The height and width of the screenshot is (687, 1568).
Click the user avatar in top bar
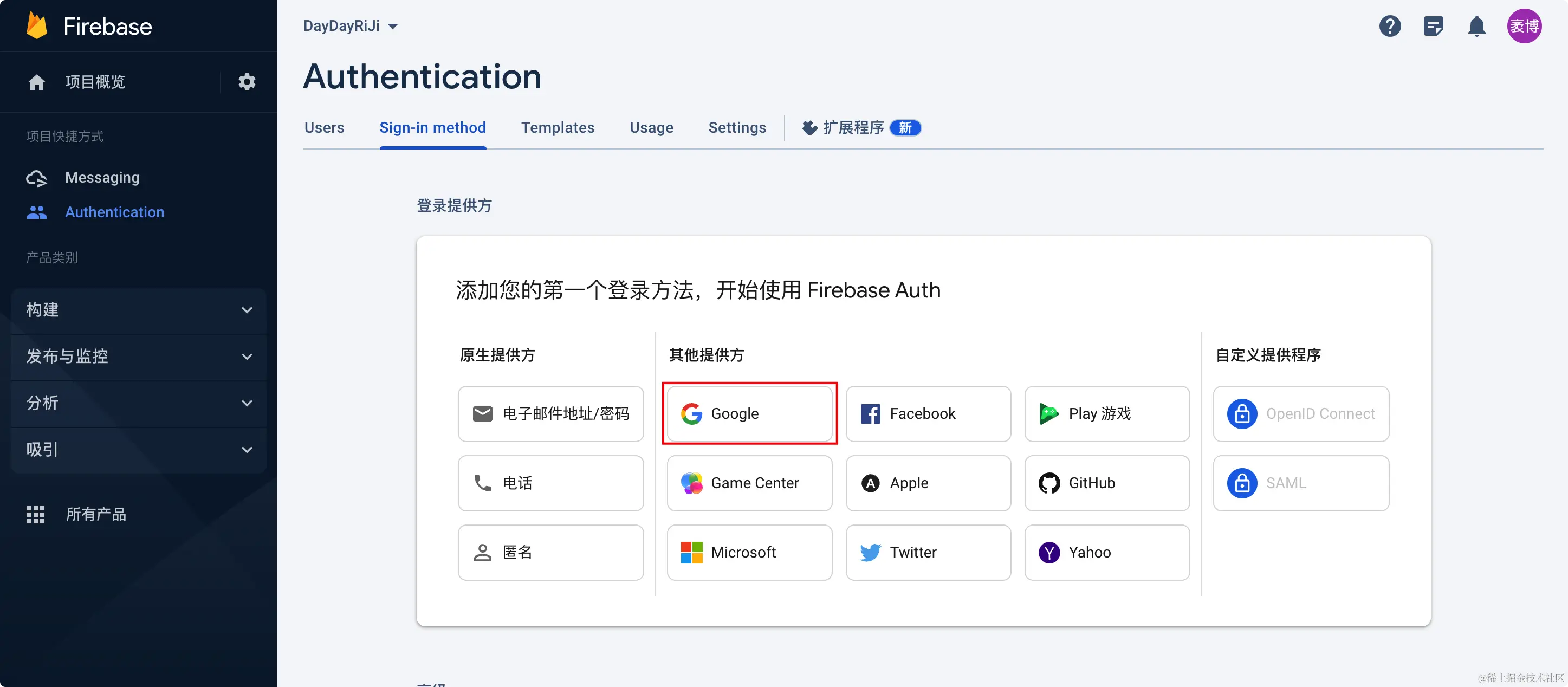(1524, 26)
